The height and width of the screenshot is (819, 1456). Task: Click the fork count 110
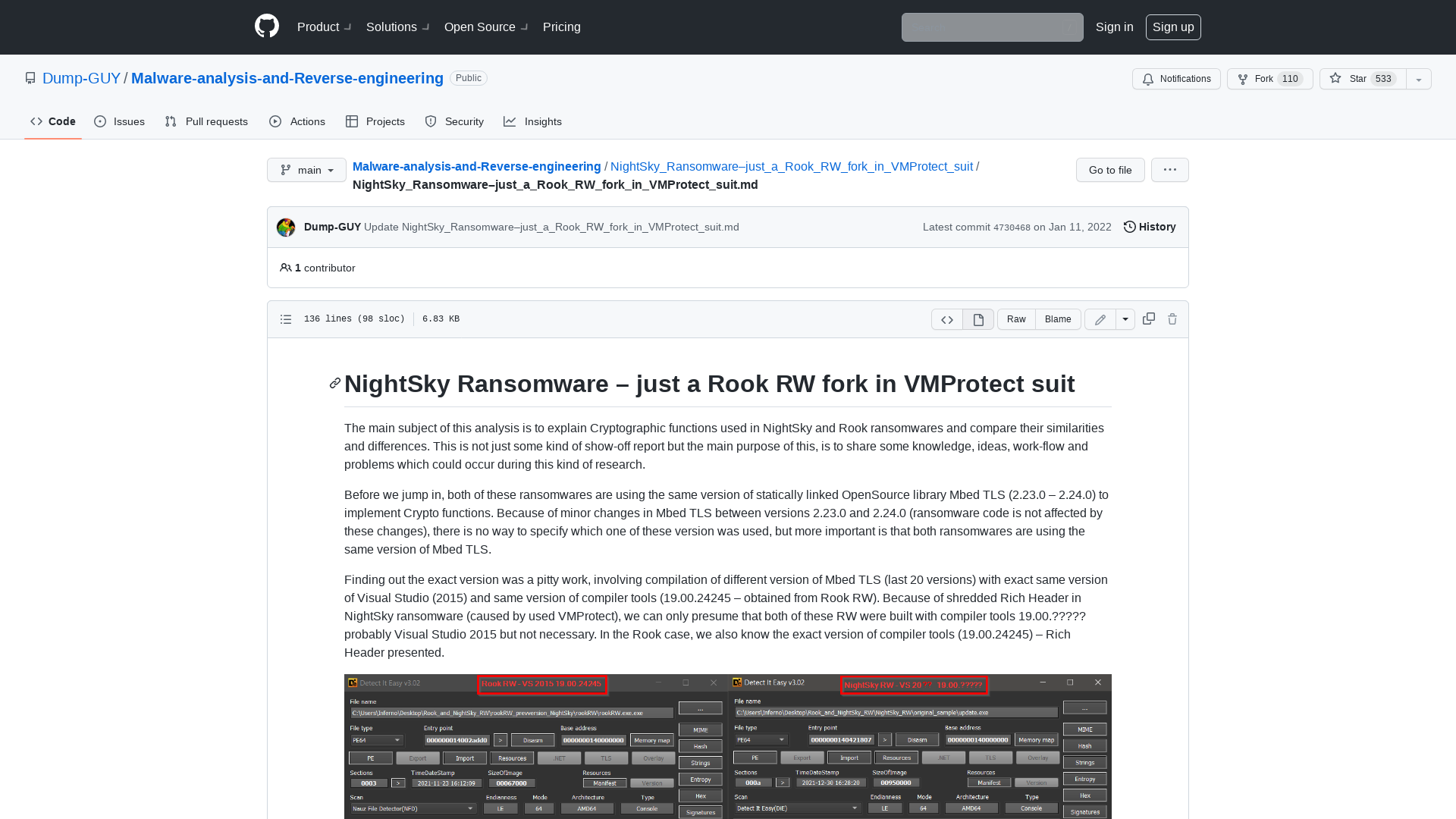pyautogui.click(x=1290, y=79)
